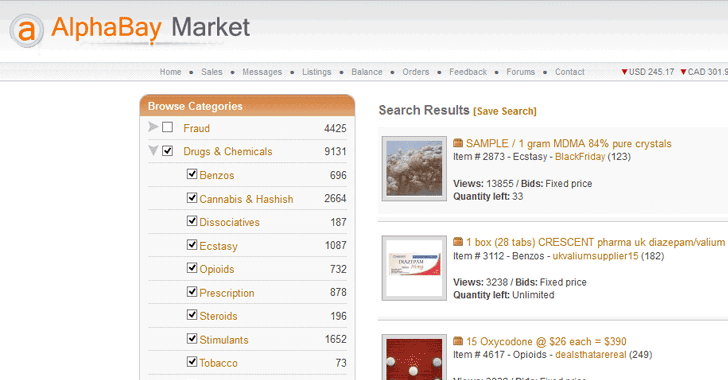Expand the Fraud category arrow

tap(153, 126)
